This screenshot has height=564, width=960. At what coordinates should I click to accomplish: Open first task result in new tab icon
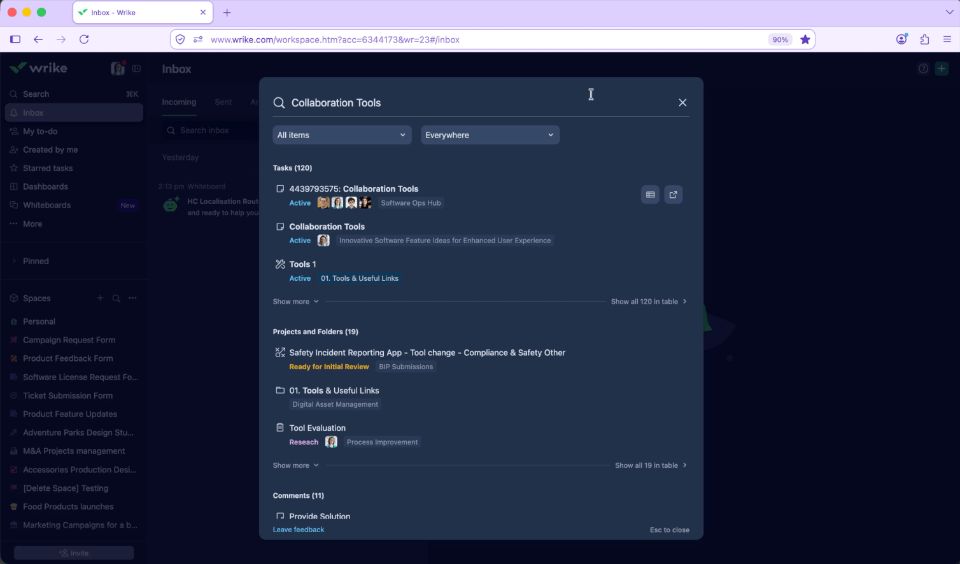coord(673,195)
